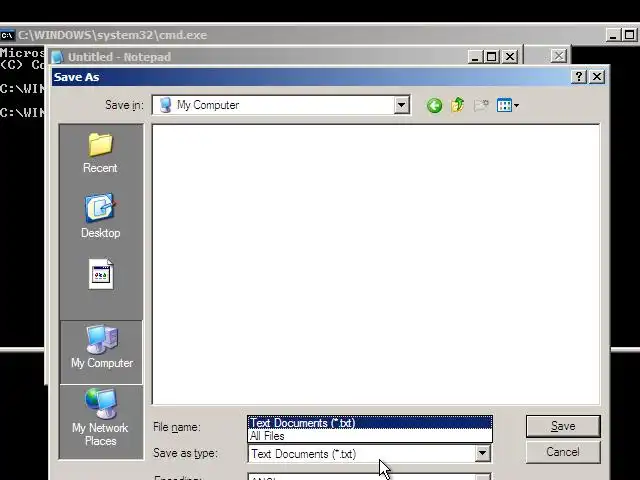Go to Desktop in places bar
Image resolution: width=640 pixels, height=480 pixels.
click(100, 216)
